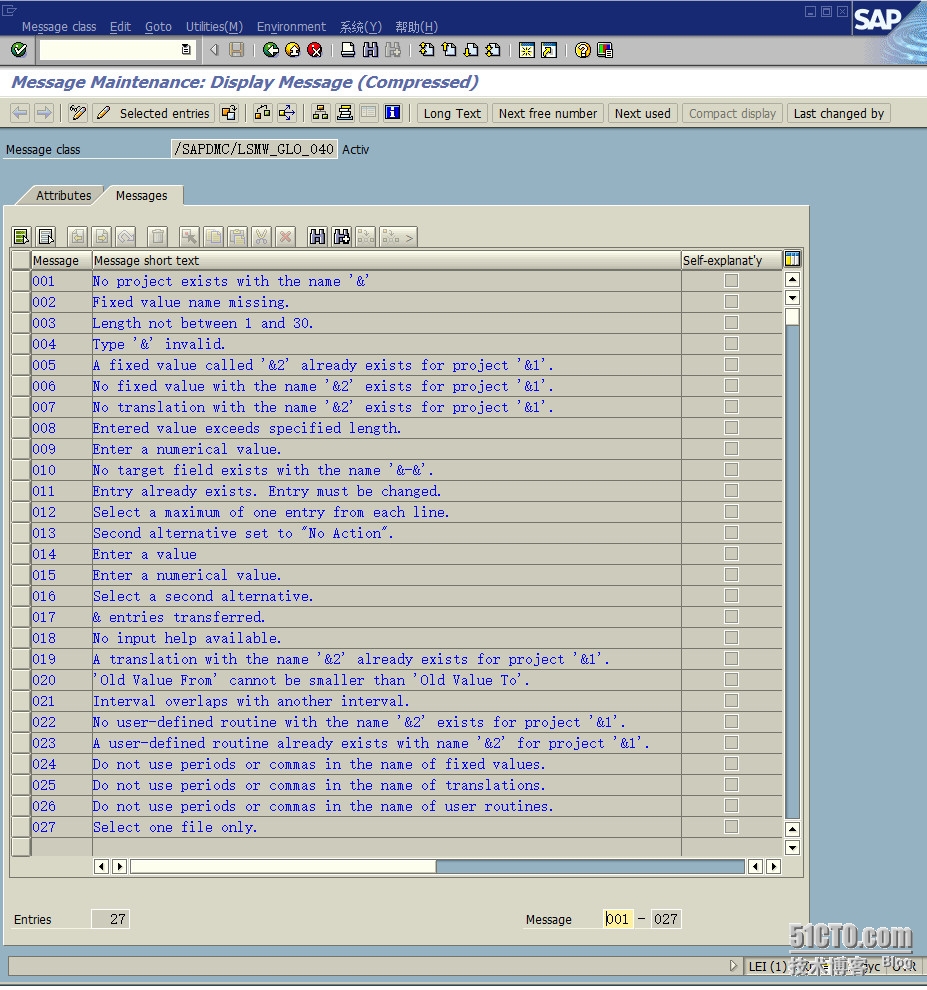
Task: Click the table scroll-right arrow at far right
Action: [x=774, y=866]
